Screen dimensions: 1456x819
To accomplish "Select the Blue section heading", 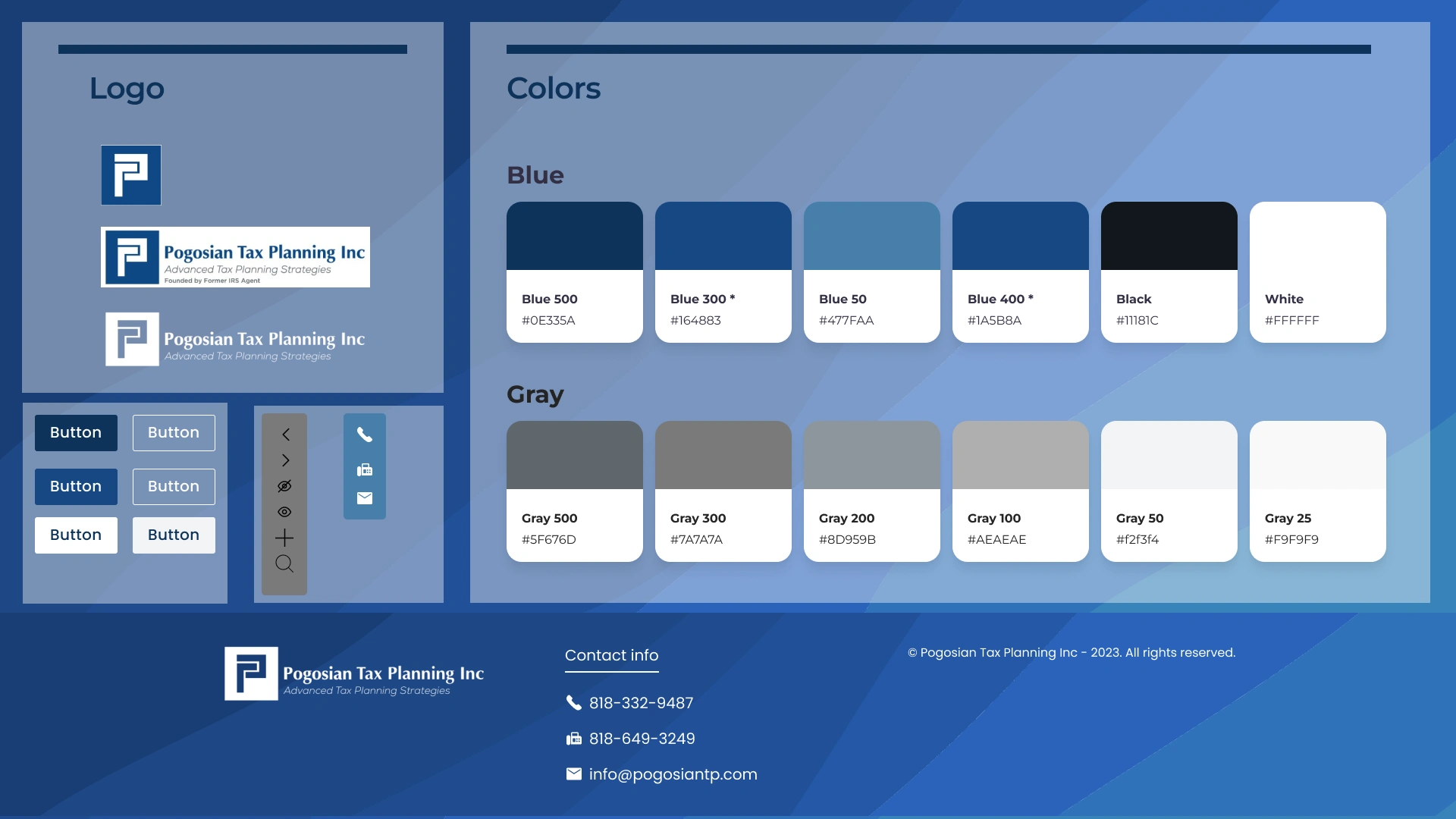I will (535, 175).
